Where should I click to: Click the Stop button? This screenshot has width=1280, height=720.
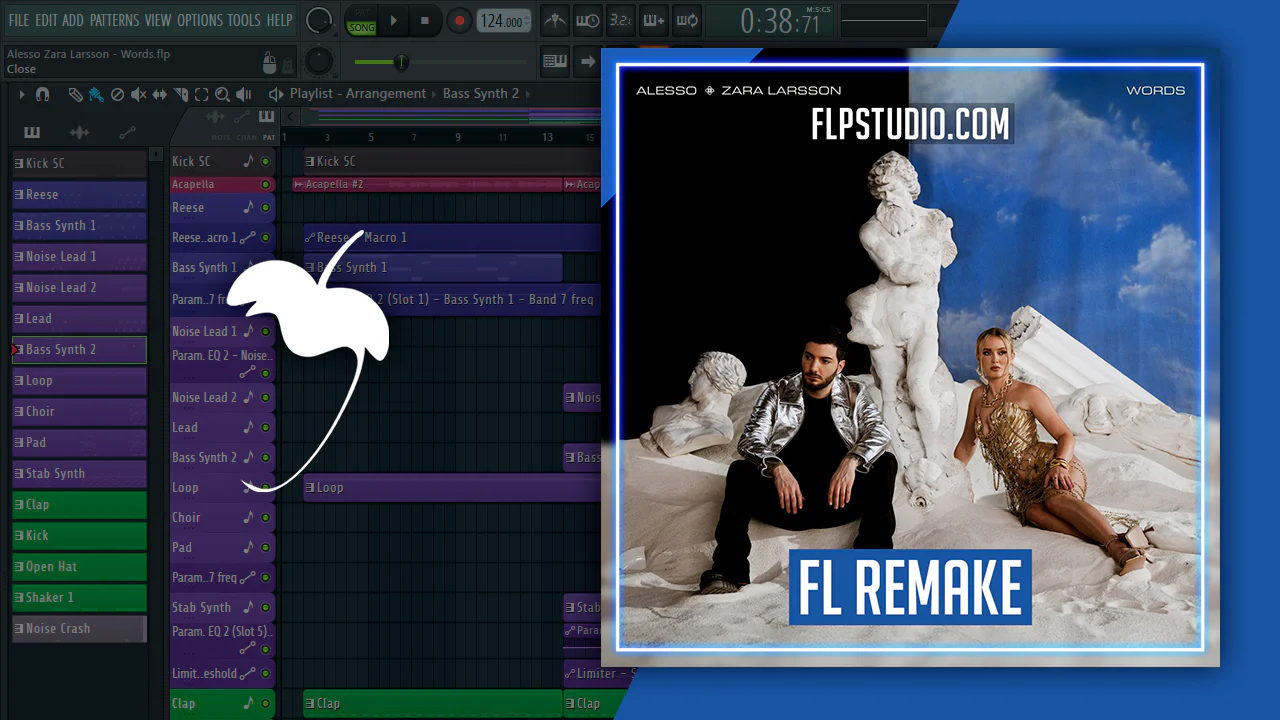pyautogui.click(x=425, y=21)
